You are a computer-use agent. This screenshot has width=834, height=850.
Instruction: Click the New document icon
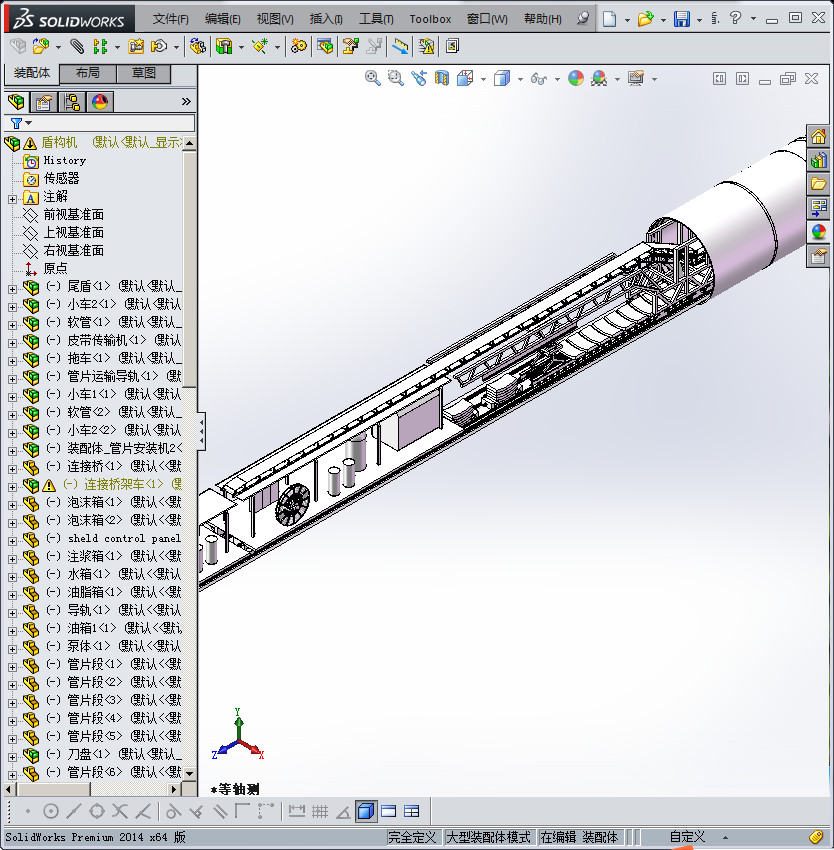(610, 19)
